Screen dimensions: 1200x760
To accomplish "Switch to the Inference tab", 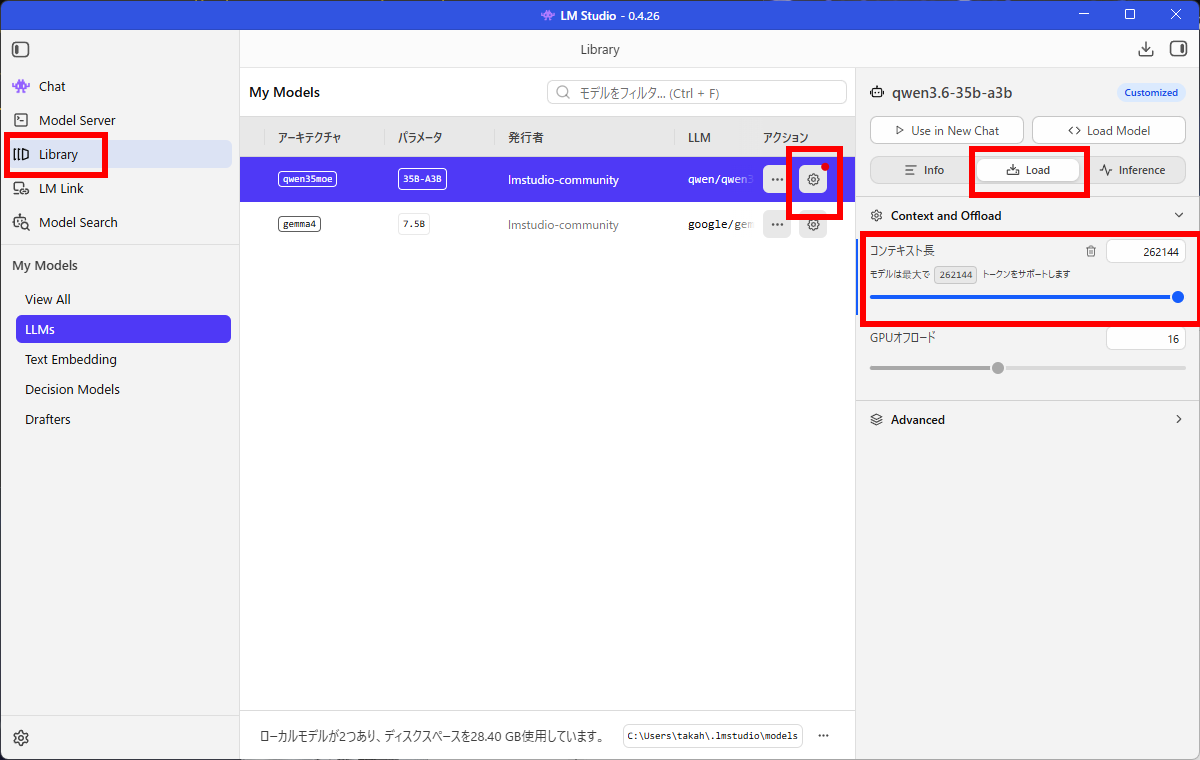I will 1132,170.
